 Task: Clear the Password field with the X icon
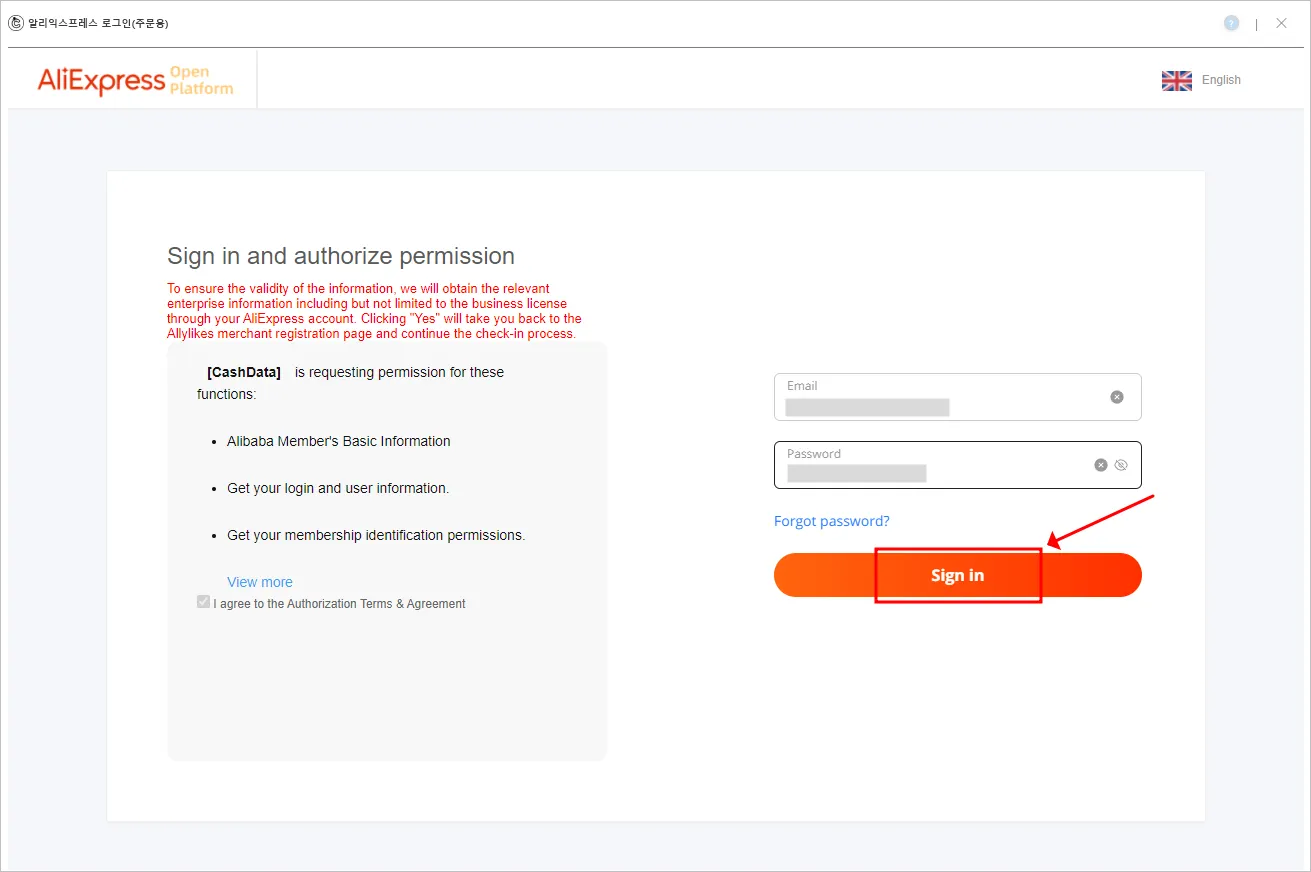1101,465
